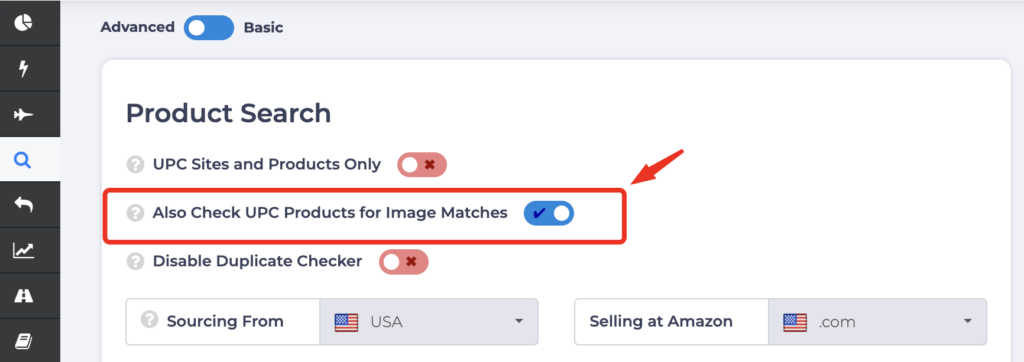Screen dimensions: 1024x362
Task: Open the line chart sidebar icon
Action: [24, 250]
